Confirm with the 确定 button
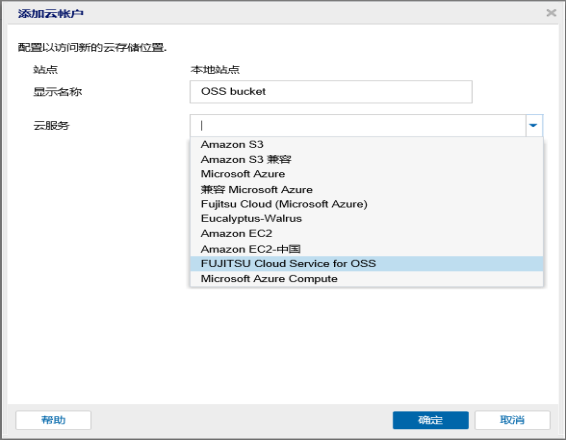 (431, 420)
